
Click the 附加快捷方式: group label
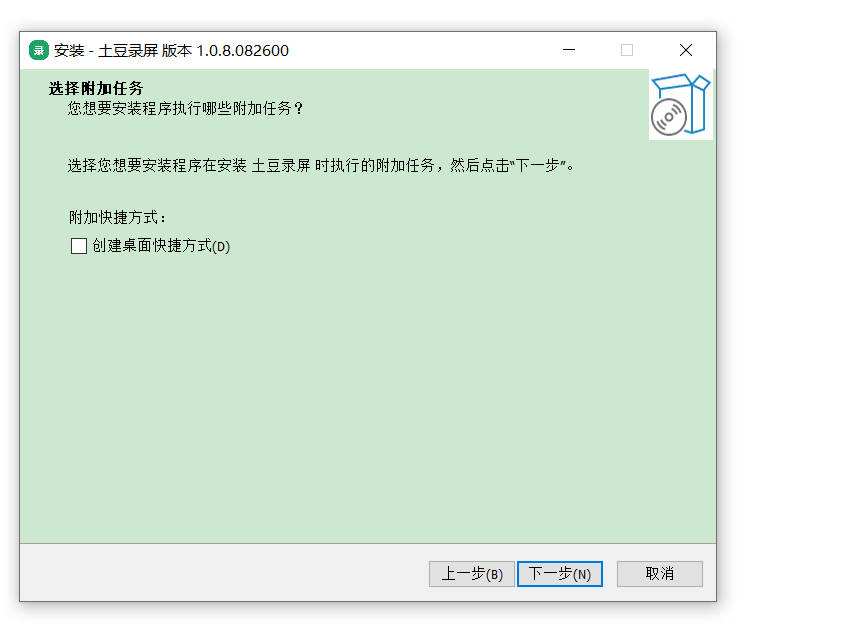[117, 217]
